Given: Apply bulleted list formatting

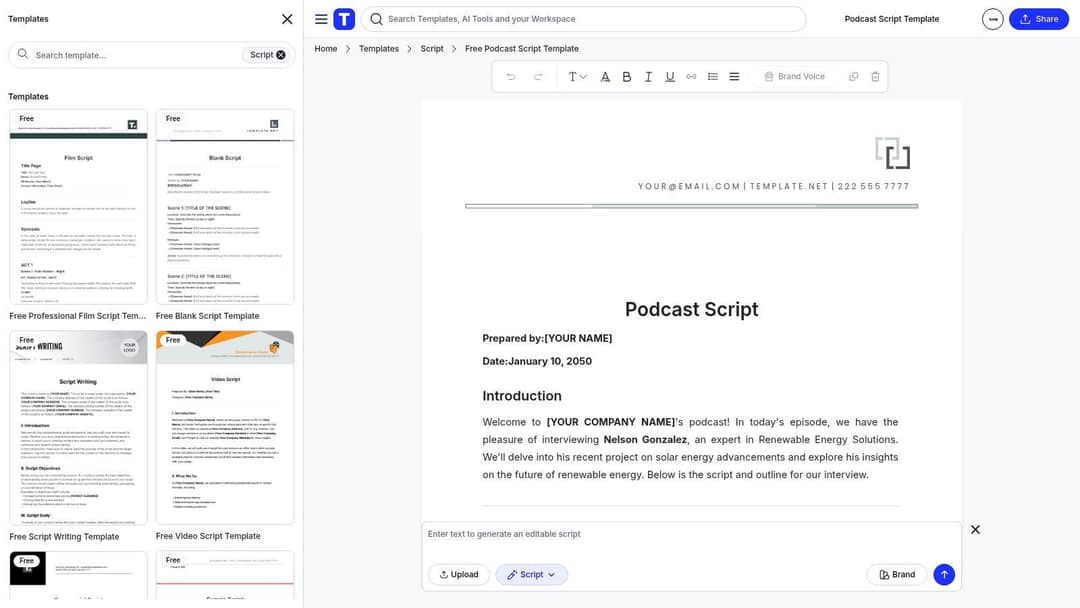Looking at the screenshot, I should point(713,76).
